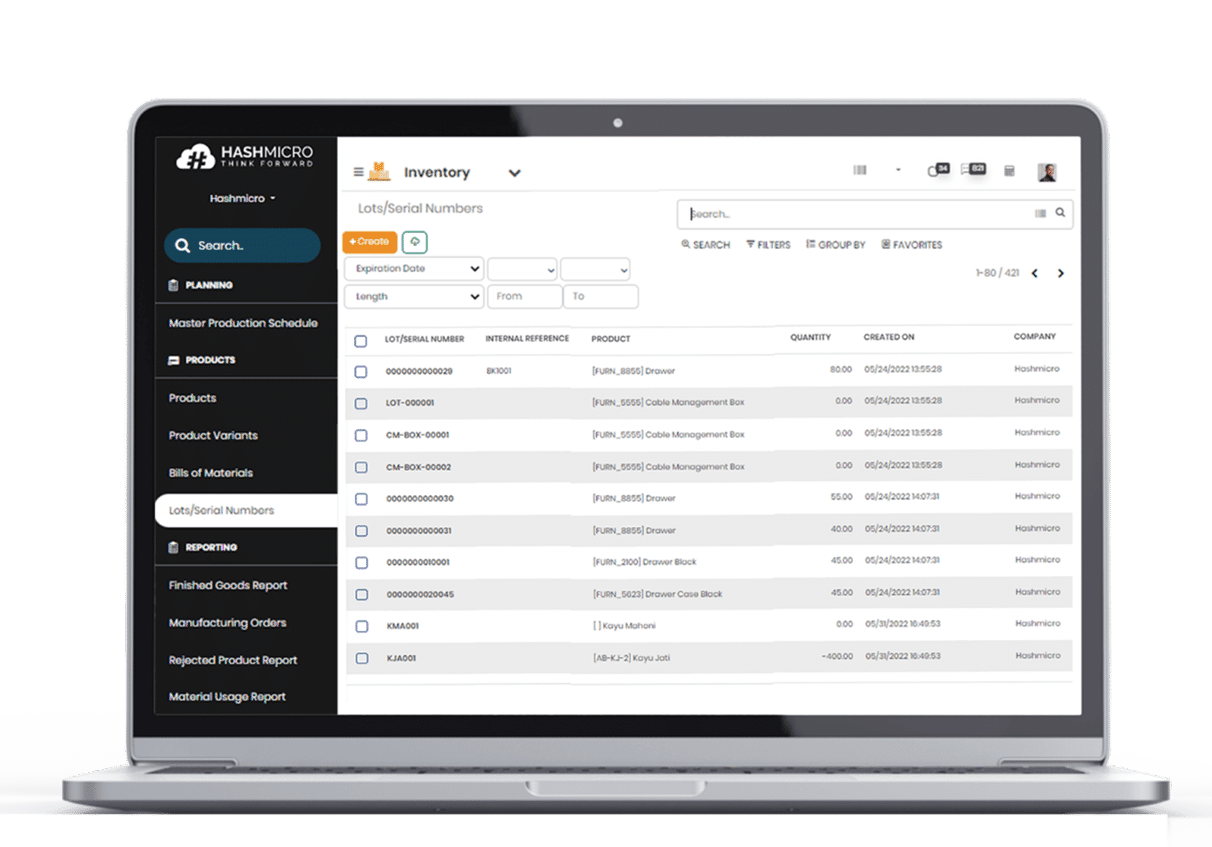Click the Planning section clipboard icon
Screen dimensions: 1212x847
click(x=174, y=285)
